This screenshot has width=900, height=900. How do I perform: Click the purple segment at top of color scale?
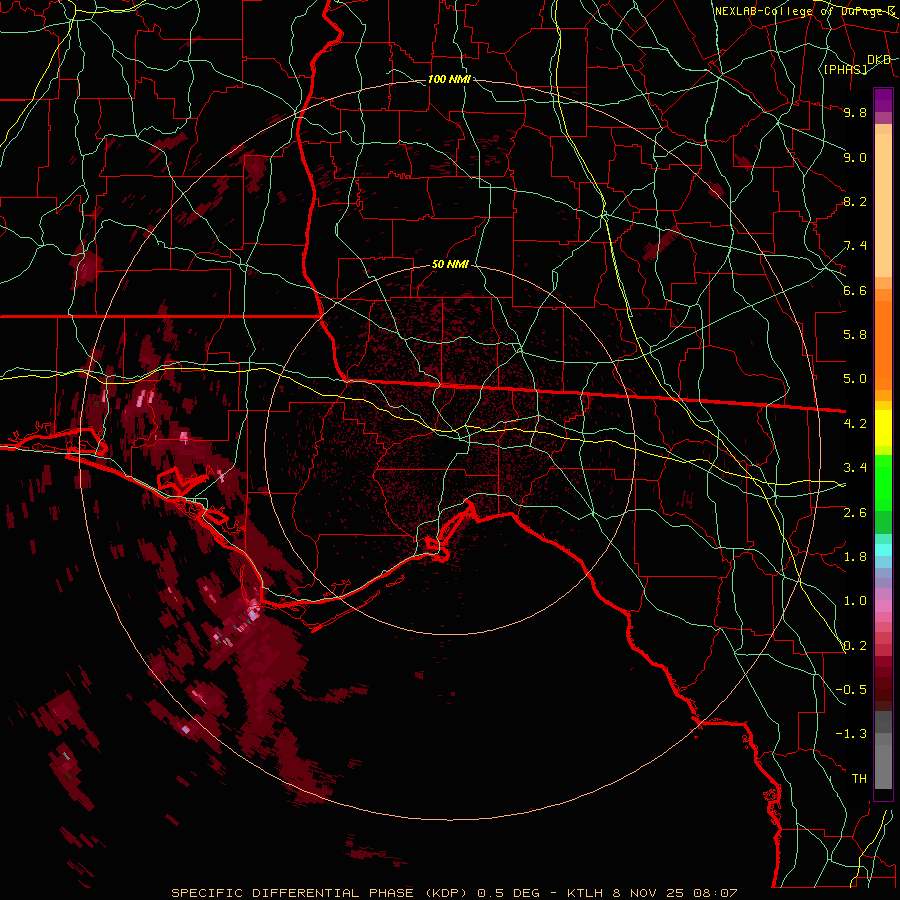883,100
